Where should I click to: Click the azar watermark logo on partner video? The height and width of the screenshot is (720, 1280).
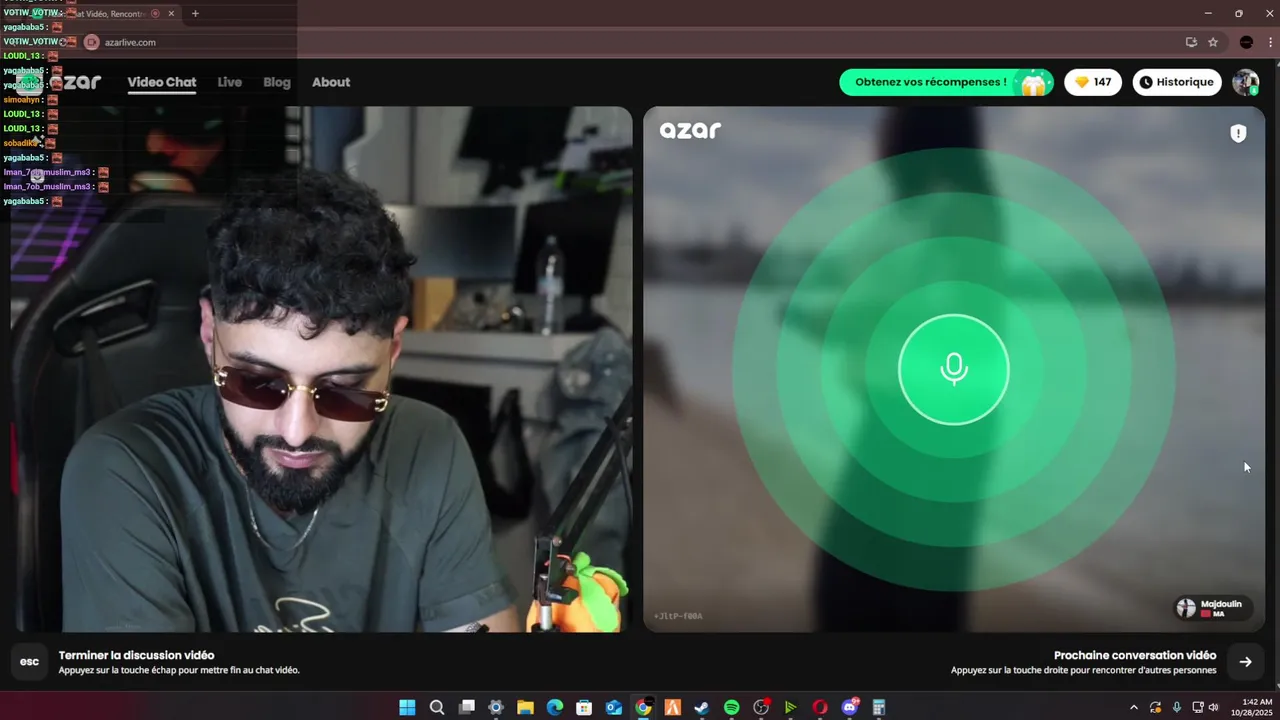pos(690,130)
